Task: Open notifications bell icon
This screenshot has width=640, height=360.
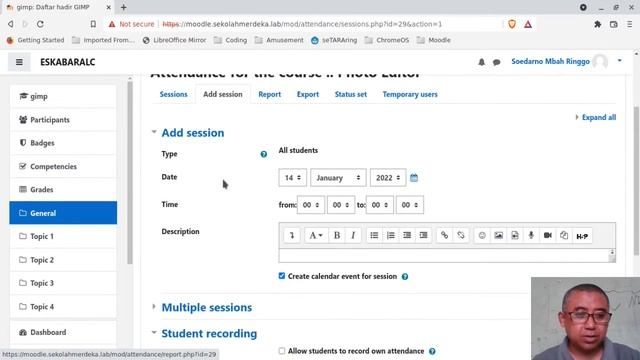Action: tap(482, 62)
